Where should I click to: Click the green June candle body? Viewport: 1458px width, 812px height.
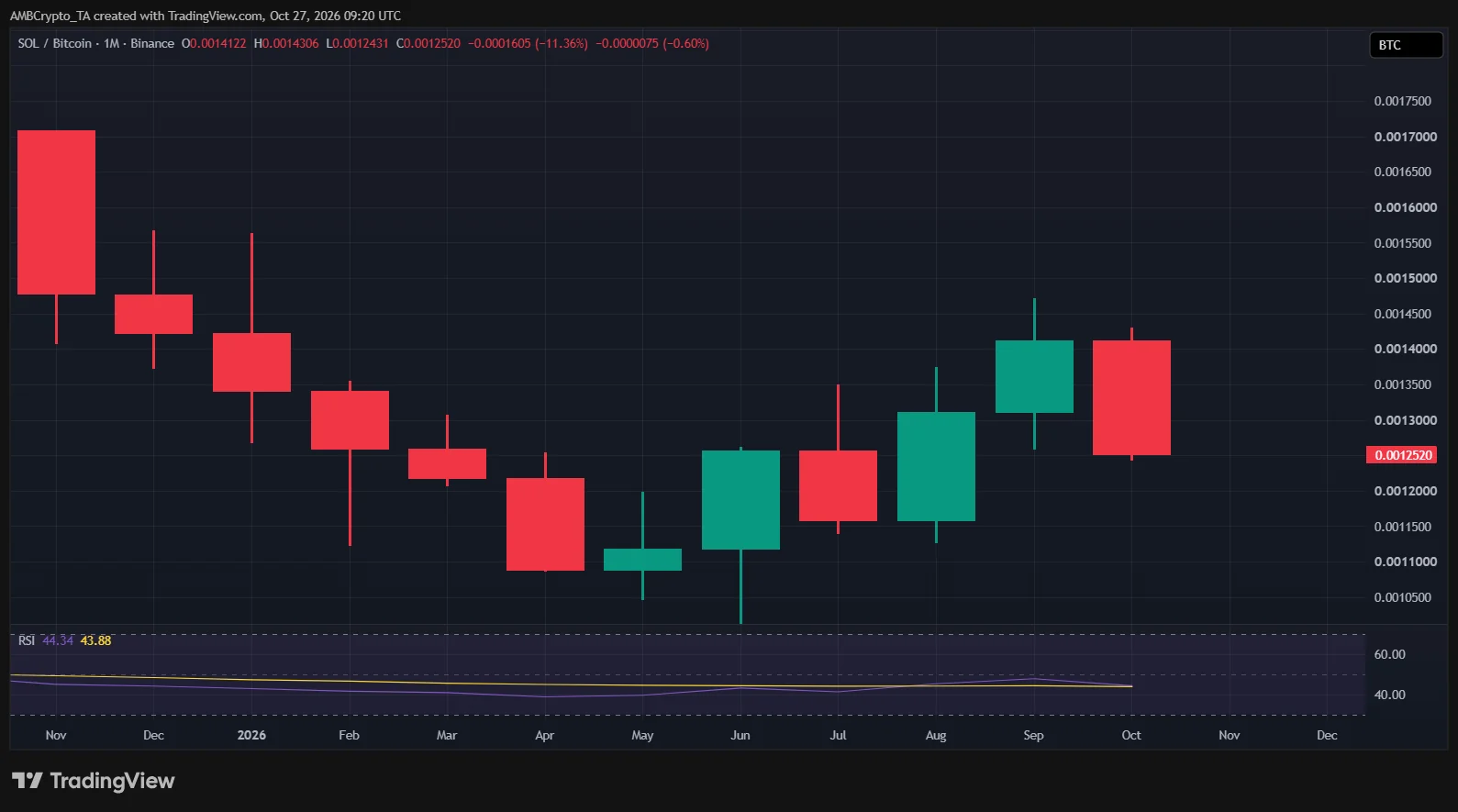(740, 500)
